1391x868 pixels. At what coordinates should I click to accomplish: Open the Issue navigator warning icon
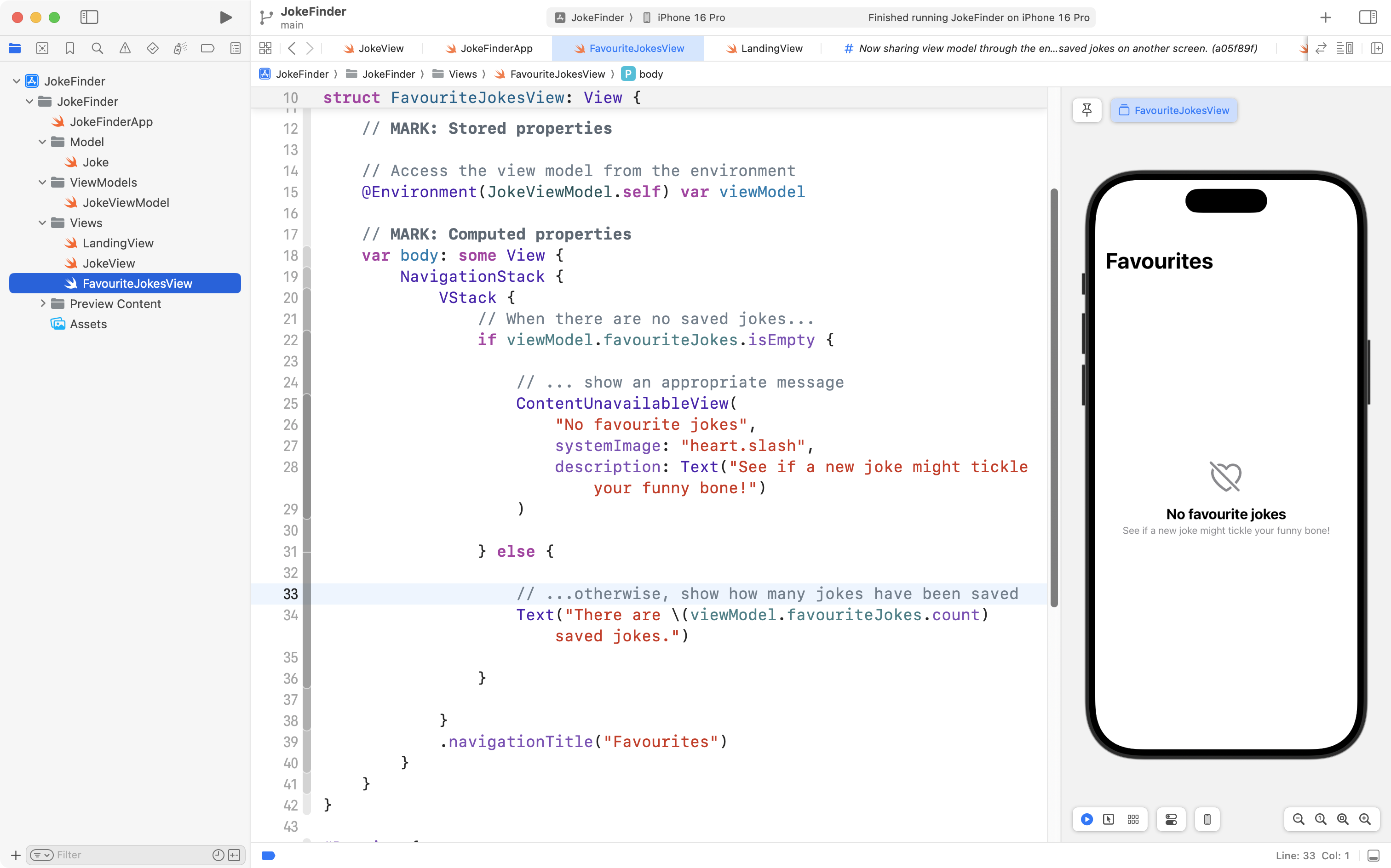coord(125,48)
